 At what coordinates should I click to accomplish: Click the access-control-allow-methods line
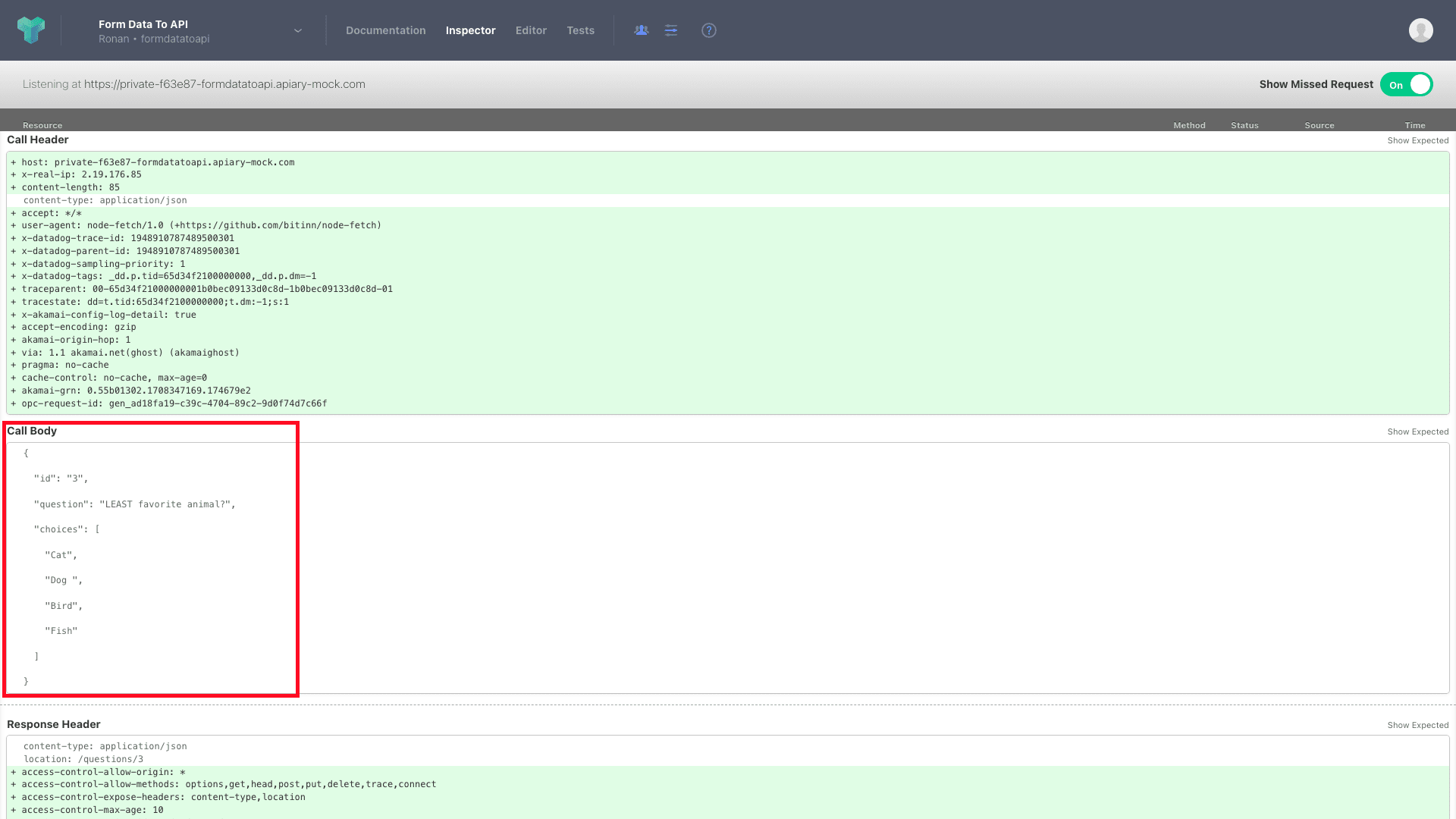click(x=728, y=784)
